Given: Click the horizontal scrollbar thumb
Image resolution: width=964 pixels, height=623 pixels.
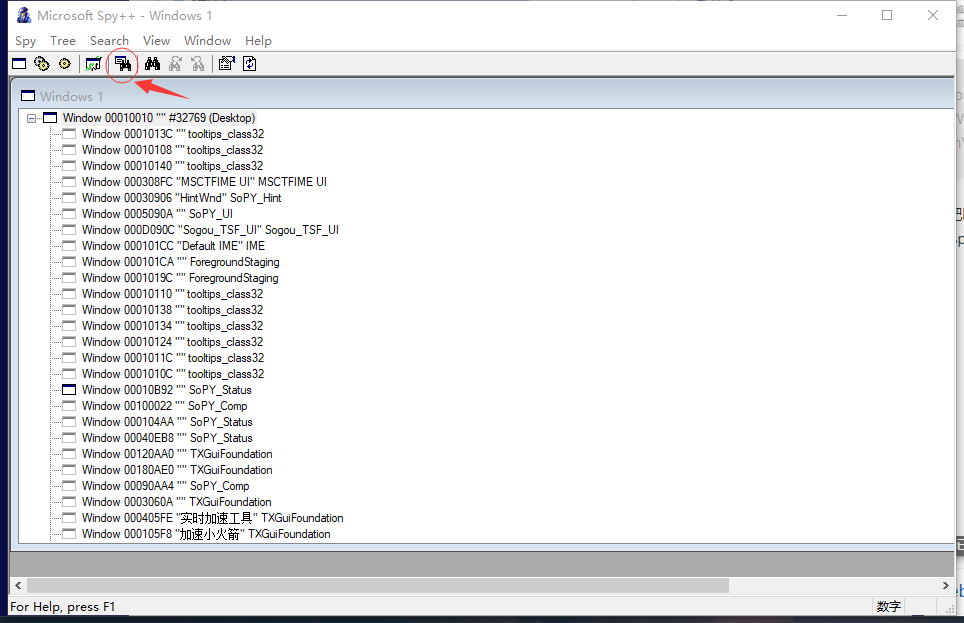Looking at the screenshot, I should [x=378, y=585].
